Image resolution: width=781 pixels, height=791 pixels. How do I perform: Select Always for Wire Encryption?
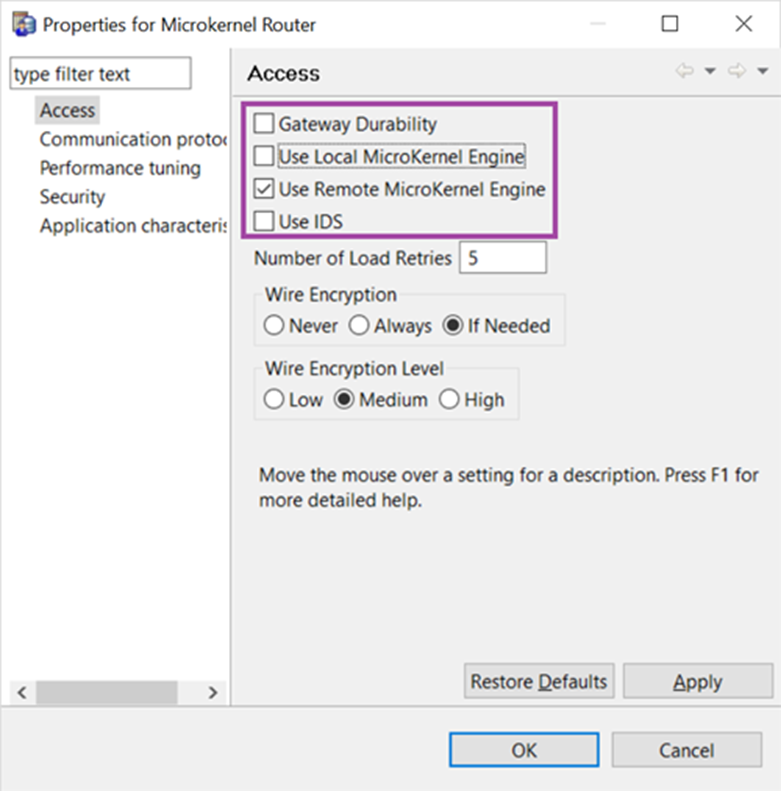[x=359, y=325]
